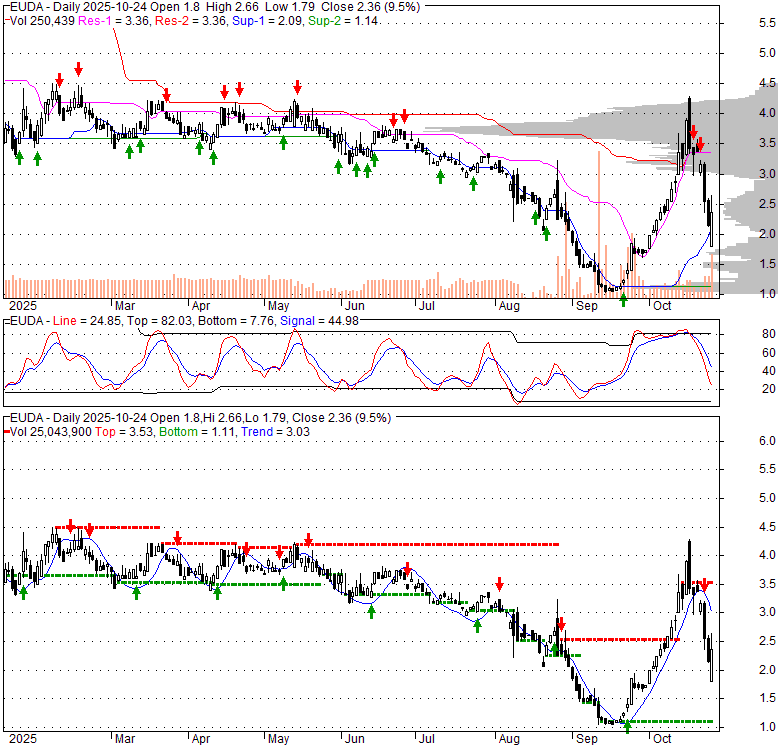Screen dimensions: 780x745
Task: Click the Line = 24.85 oscillator label
Action: [70, 321]
